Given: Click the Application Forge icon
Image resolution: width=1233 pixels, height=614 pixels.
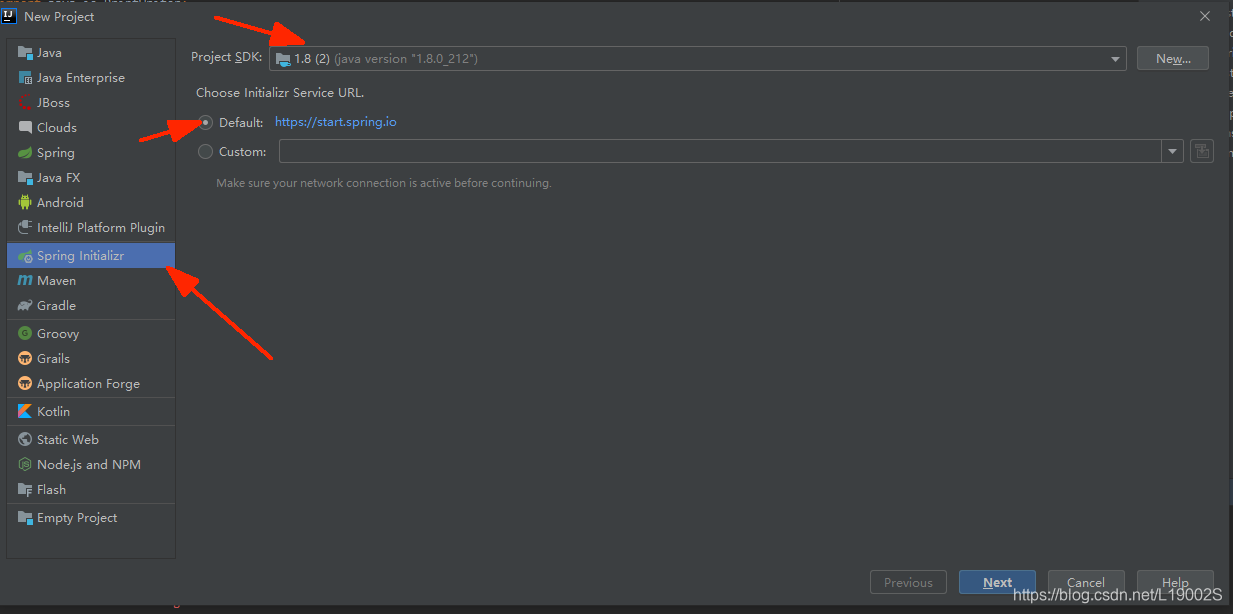Looking at the screenshot, I should tap(25, 384).
